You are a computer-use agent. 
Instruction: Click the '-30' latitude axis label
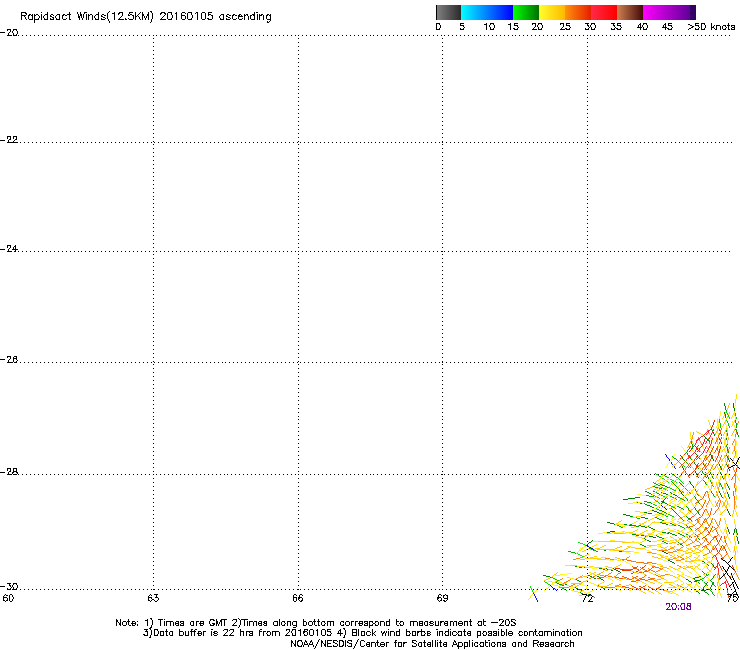coord(9,586)
